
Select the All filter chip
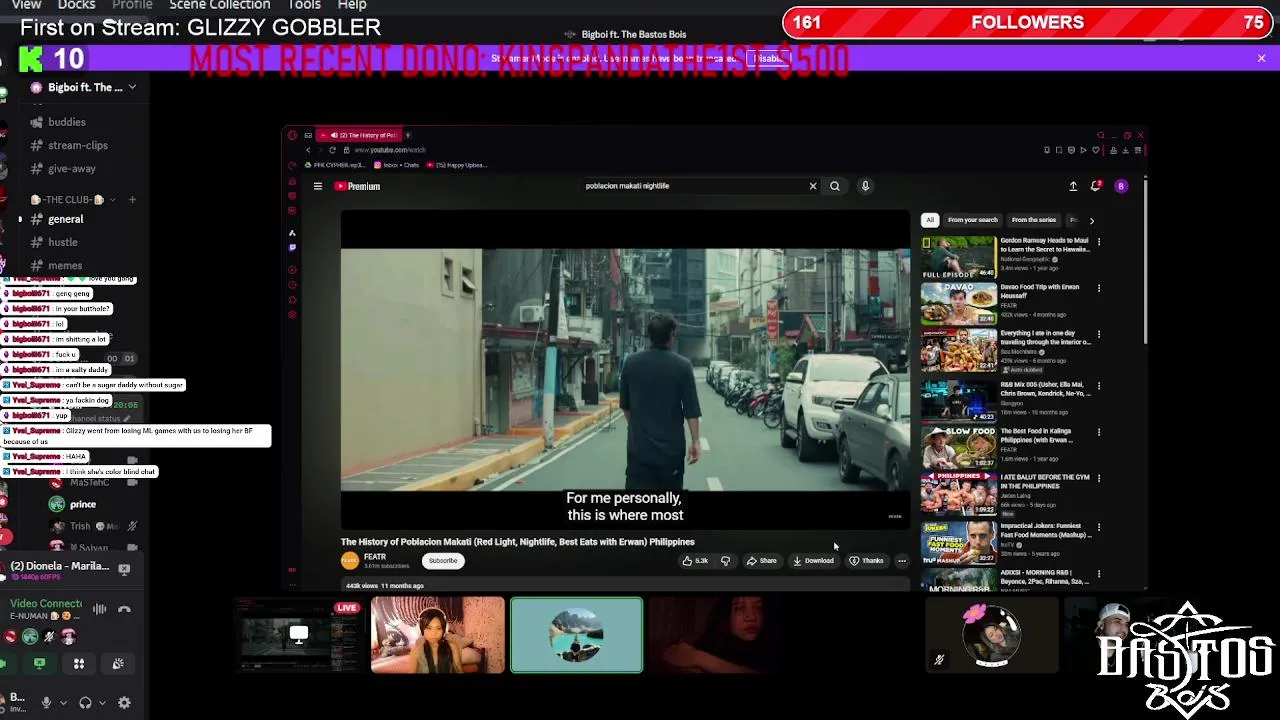click(930, 220)
